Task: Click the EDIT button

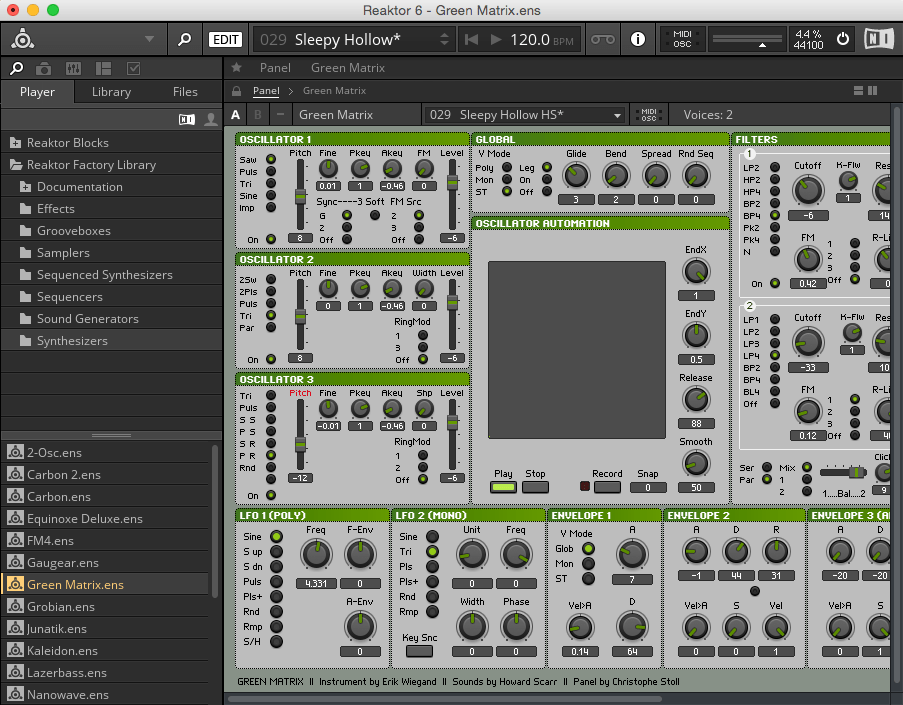Action: tap(225, 39)
